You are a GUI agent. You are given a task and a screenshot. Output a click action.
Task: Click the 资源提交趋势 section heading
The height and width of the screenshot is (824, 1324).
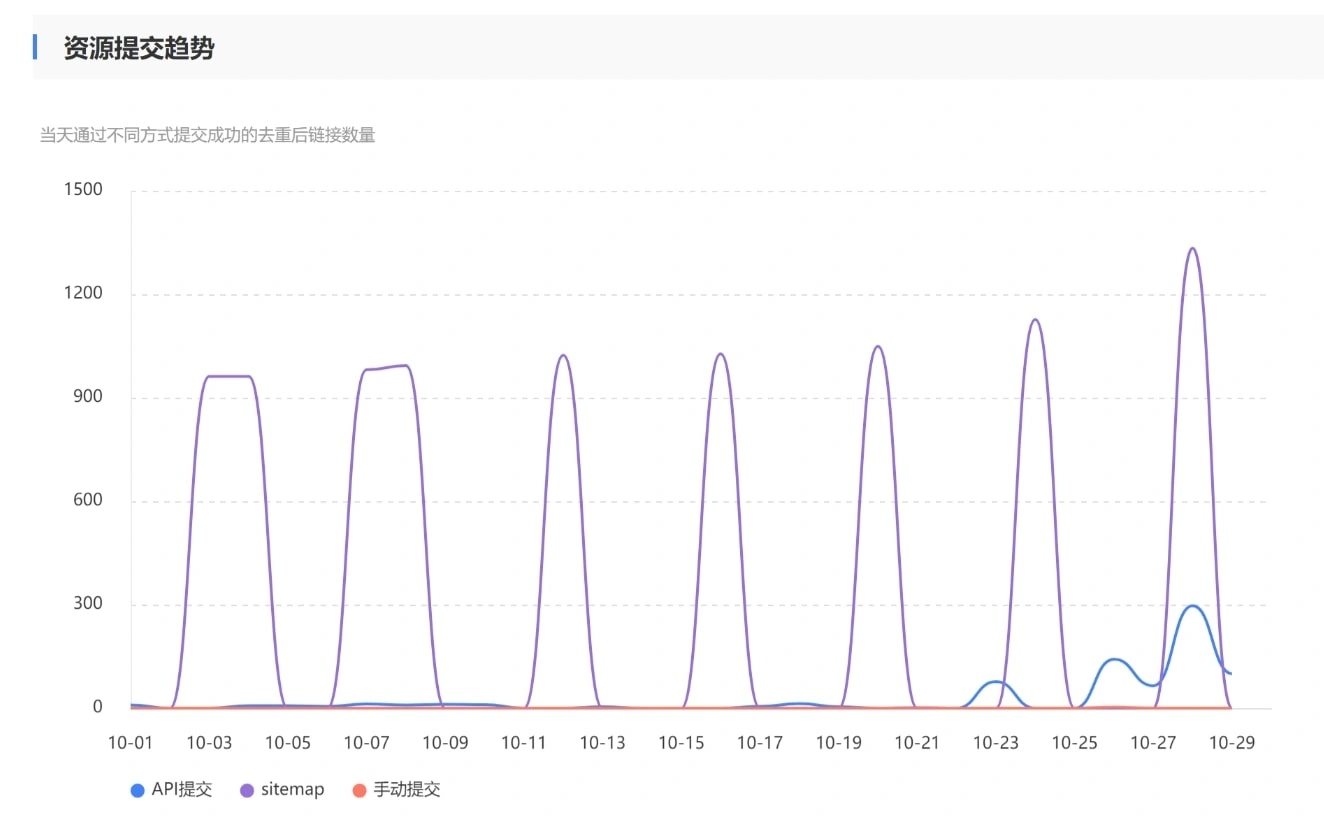coord(139,48)
